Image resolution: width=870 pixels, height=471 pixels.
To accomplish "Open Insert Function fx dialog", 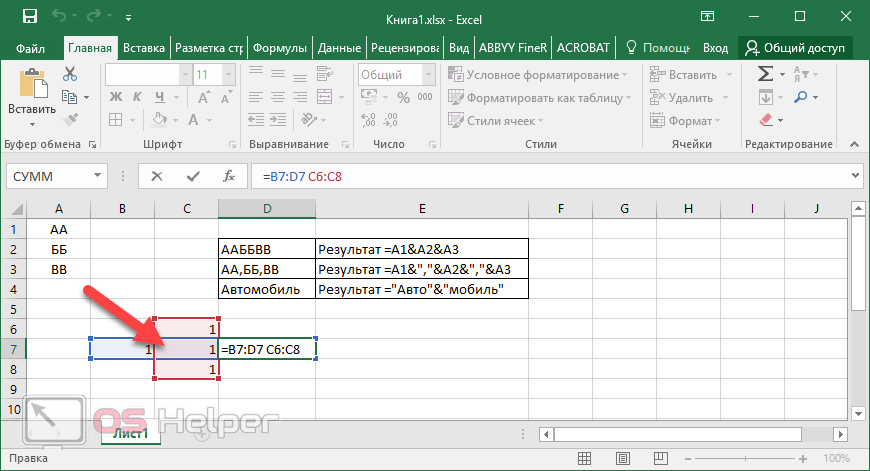I will click(229, 176).
